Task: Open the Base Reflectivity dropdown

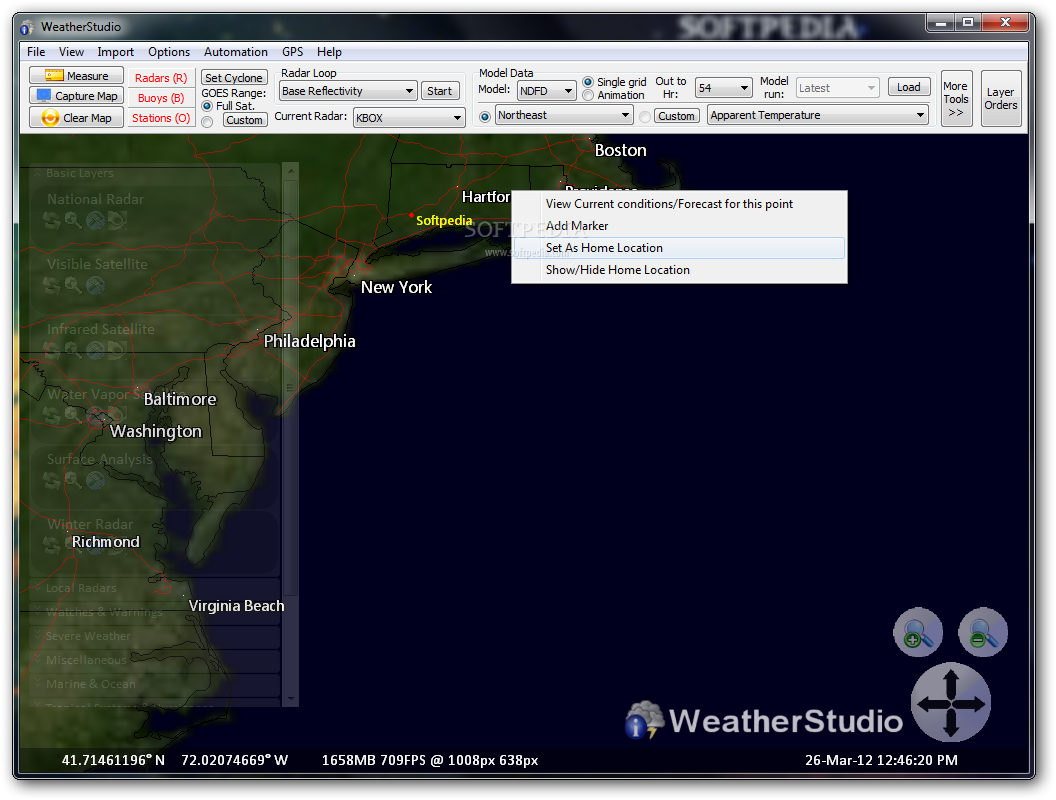Action: click(348, 91)
